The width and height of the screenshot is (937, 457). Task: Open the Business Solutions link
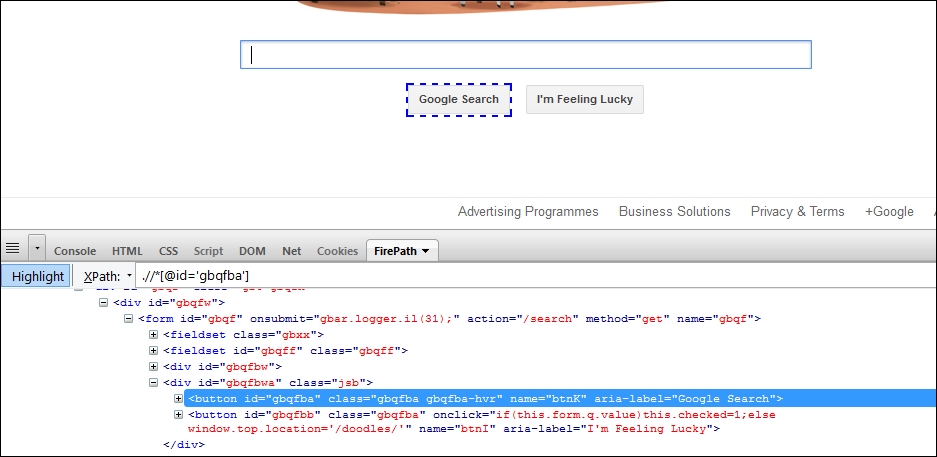coord(675,211)
